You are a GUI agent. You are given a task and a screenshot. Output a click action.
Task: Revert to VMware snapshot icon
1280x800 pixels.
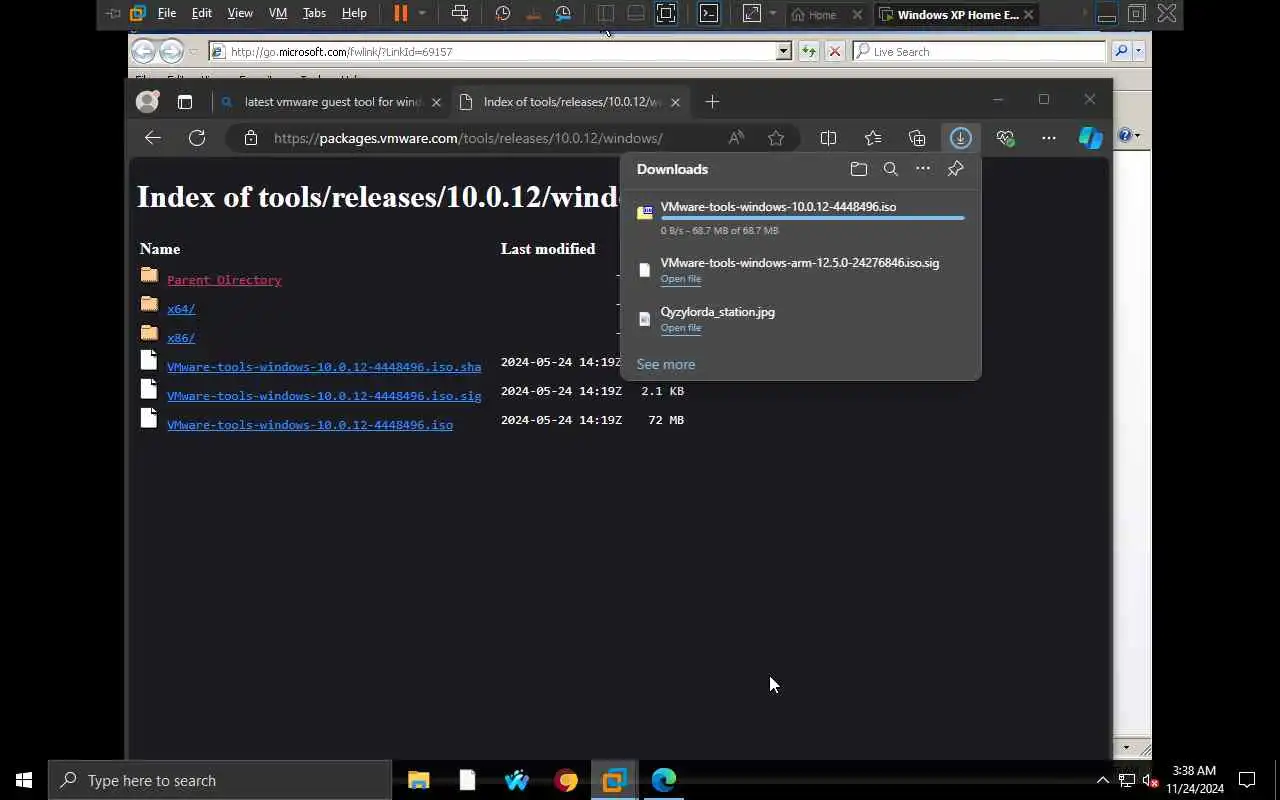tap(533, 14)
